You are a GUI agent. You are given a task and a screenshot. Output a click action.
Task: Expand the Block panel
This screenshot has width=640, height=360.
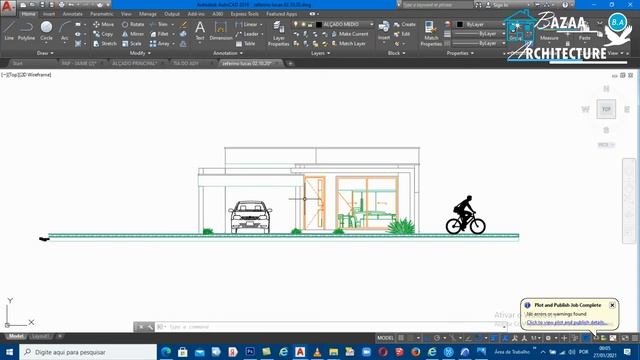[396, 53]
